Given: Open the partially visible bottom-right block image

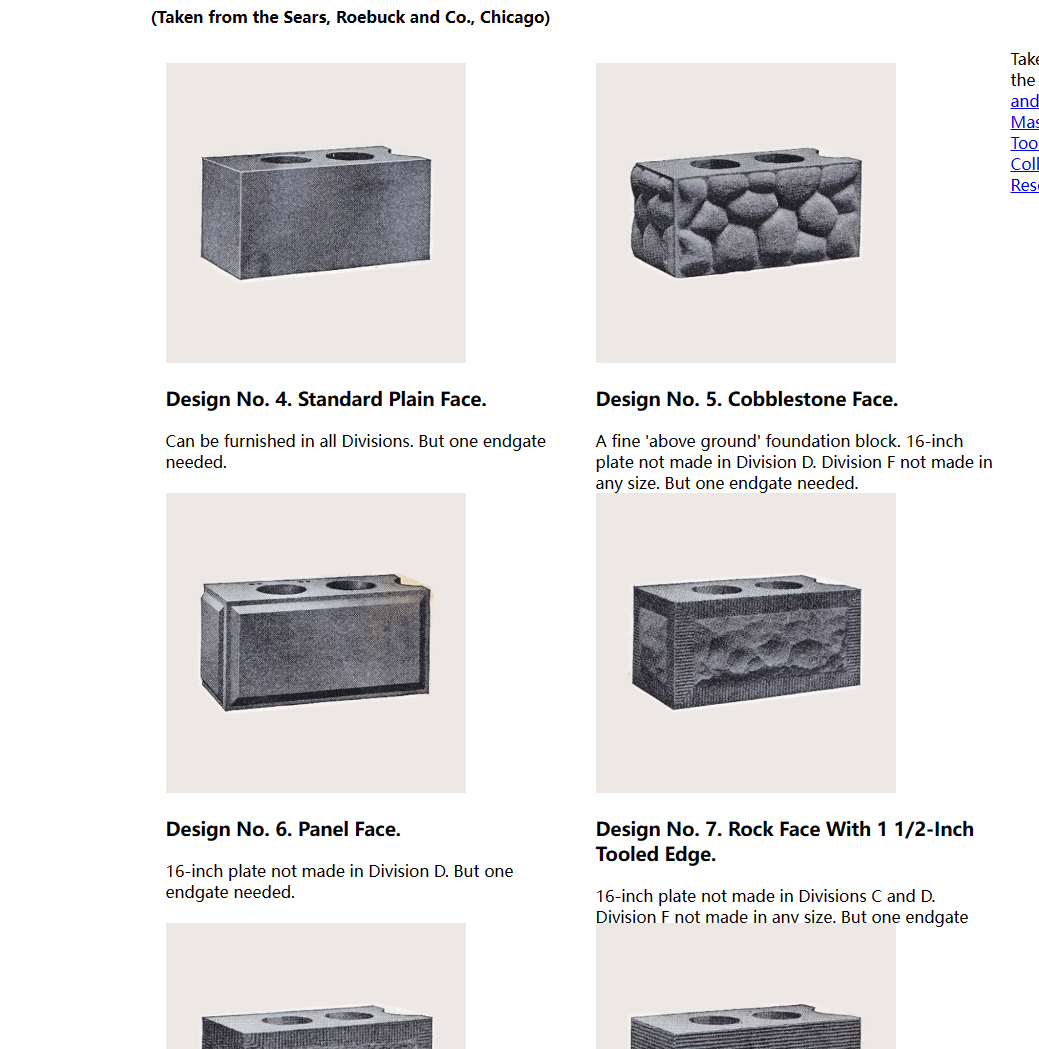Looking at the screenshot, I should [745, 986].
